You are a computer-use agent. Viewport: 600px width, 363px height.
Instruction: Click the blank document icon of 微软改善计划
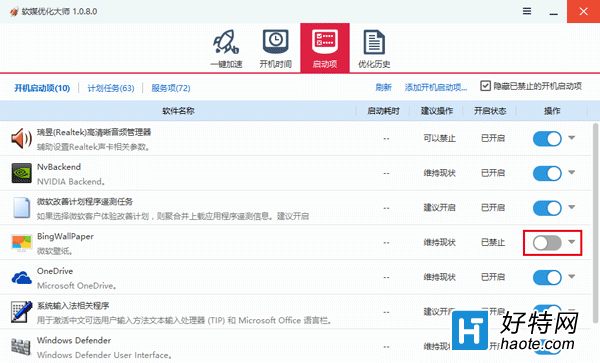coord(21,208)
